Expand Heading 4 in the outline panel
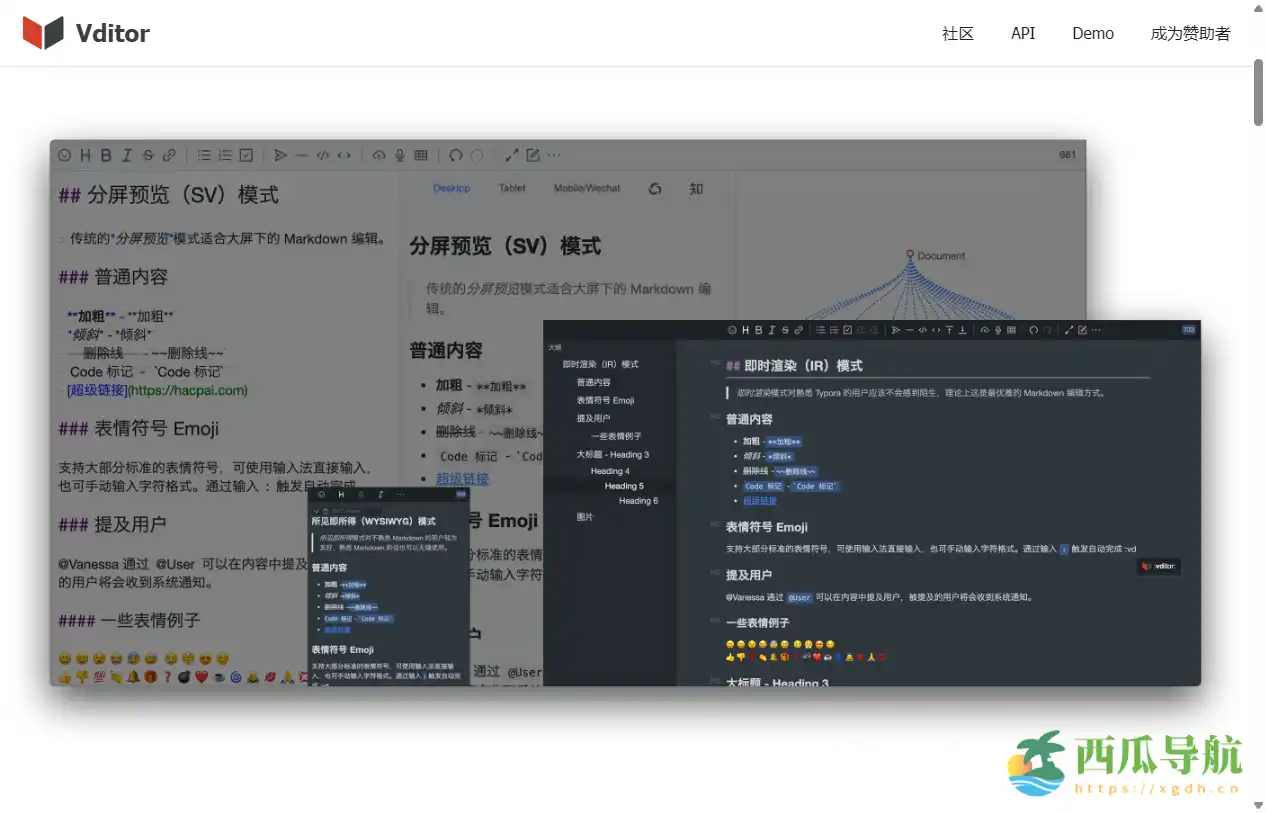This screenshot has height=813, width=1266. (611, 471)
